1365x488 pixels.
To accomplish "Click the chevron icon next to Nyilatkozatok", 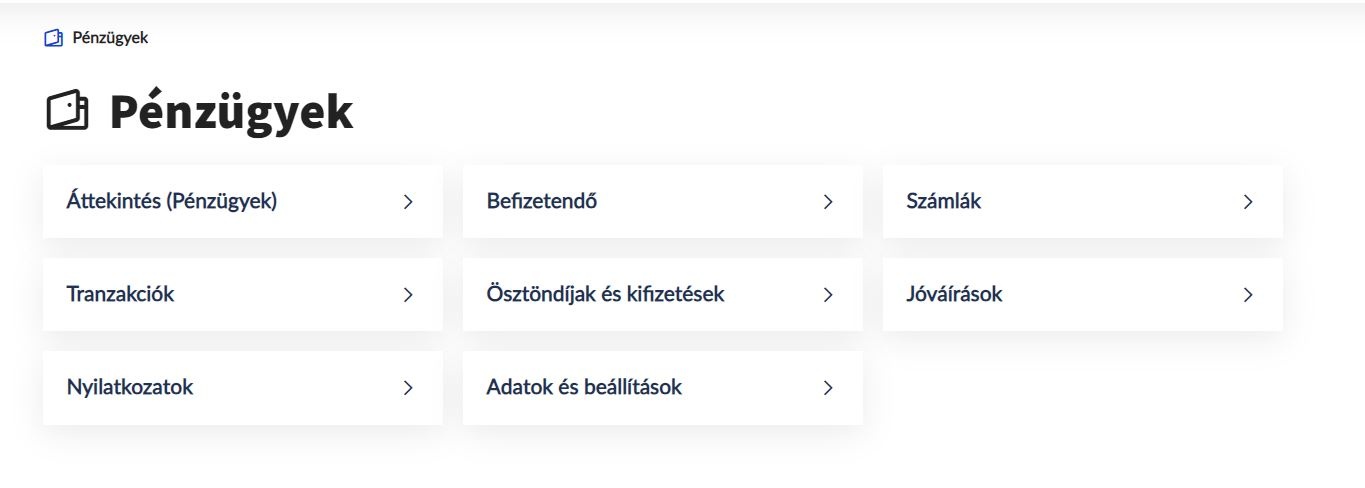I will pyautogui.click(x=408, y=388).
